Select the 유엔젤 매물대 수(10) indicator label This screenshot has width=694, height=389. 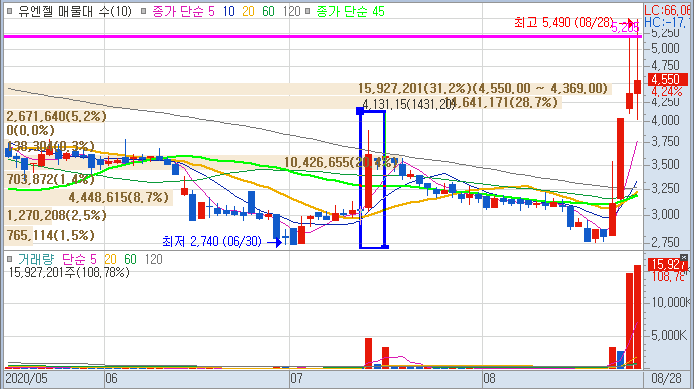click(x=75, y=12)
